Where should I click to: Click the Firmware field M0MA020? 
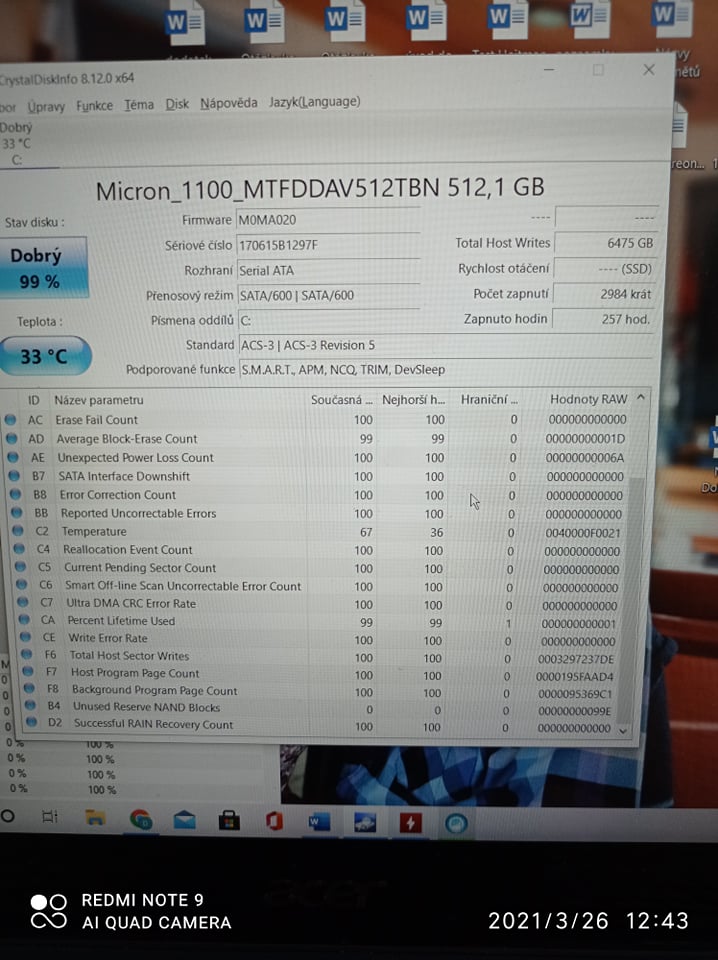click(328, 220)
